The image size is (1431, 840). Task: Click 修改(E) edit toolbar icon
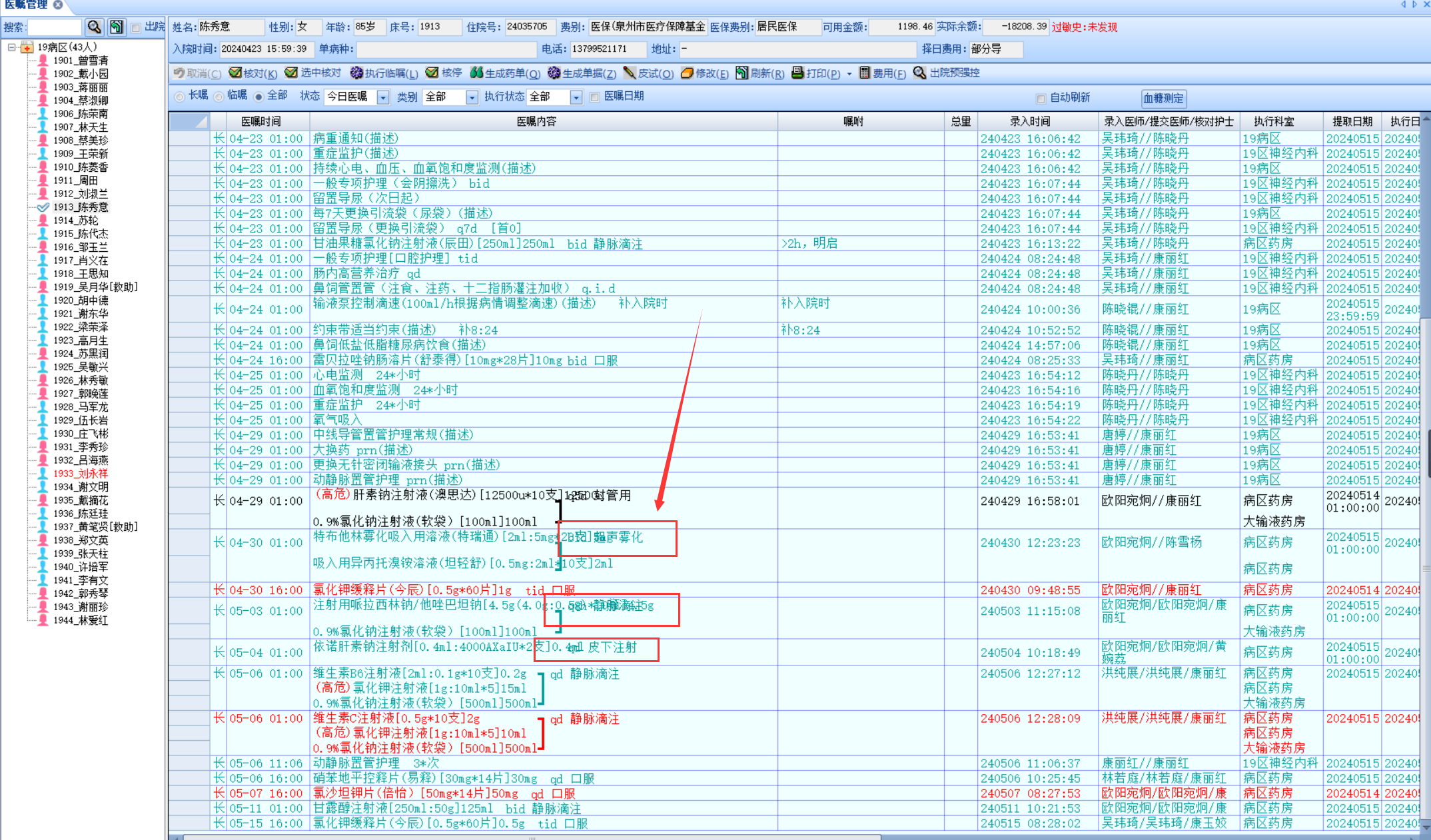click(687, 73)
